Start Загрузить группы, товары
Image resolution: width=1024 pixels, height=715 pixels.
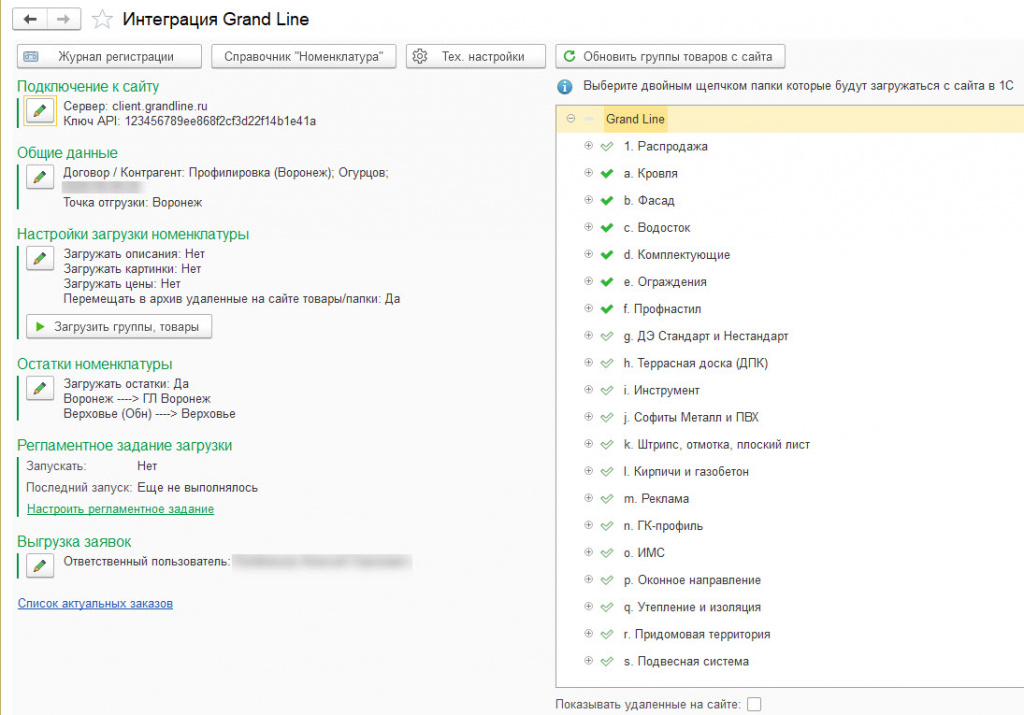point(119,326)
